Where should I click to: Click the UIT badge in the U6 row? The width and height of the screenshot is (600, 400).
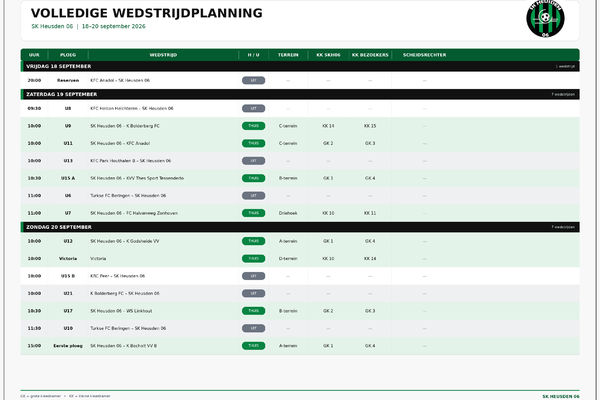pos(253,196)
